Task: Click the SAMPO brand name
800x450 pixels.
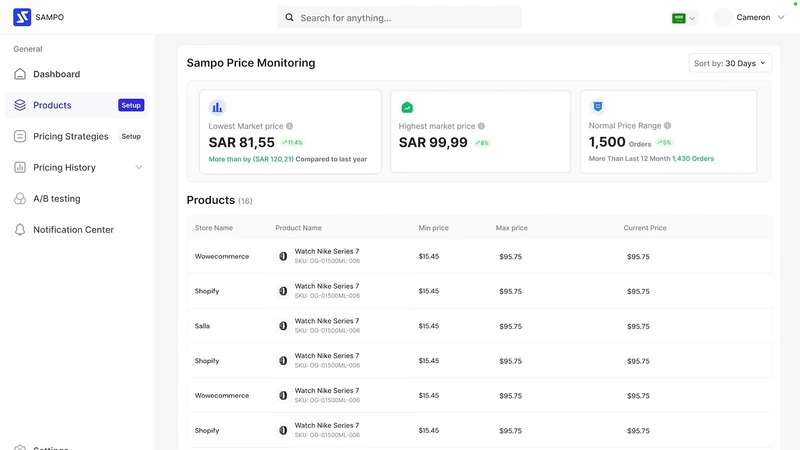Action: (x=49, y=17)
